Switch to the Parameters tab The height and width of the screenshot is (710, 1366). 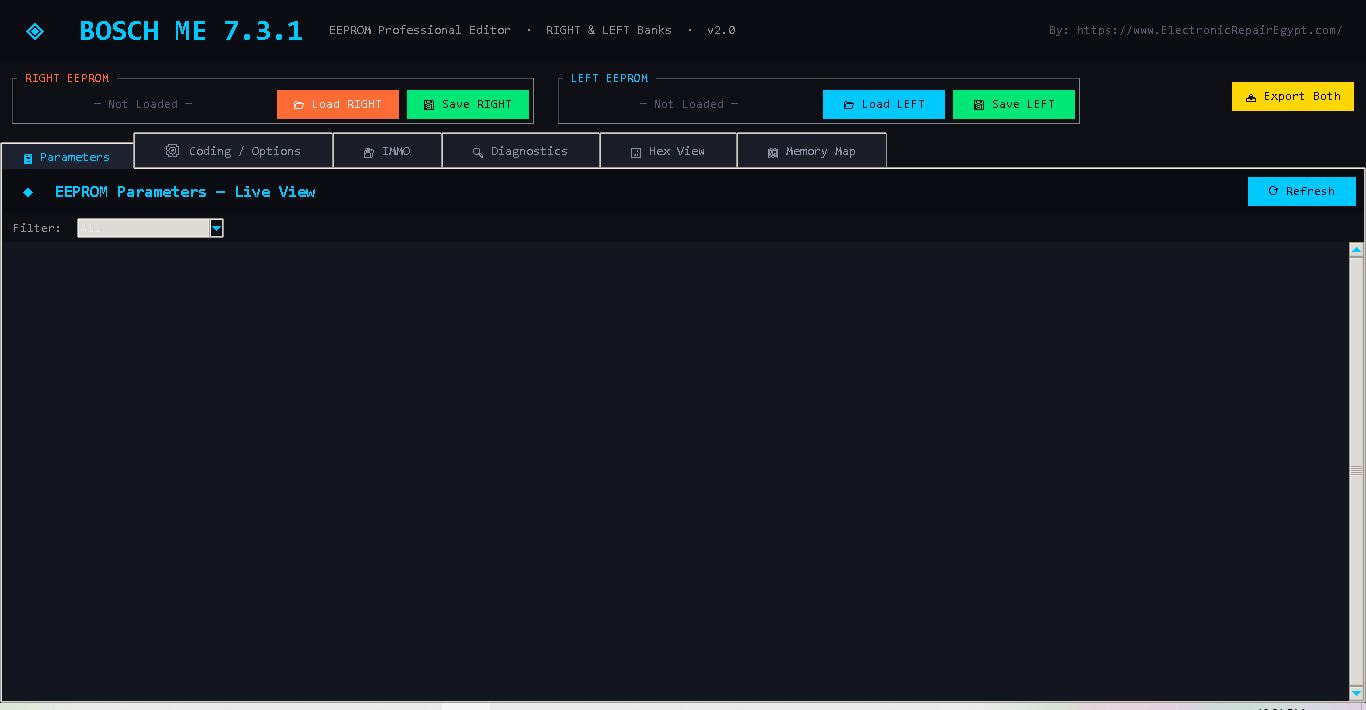click(67, 157)
